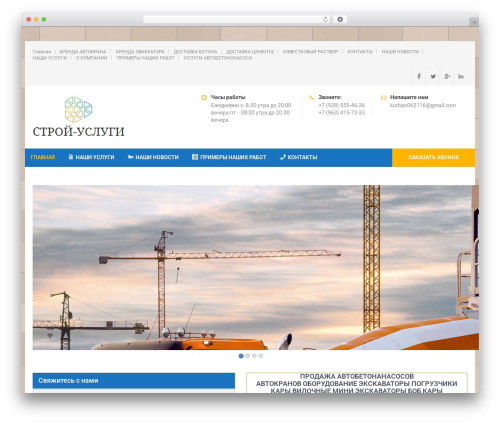This screenshot has height=423, width=500.
Task: Open the Главная link in the top menu
Action: tap(42, 52)
